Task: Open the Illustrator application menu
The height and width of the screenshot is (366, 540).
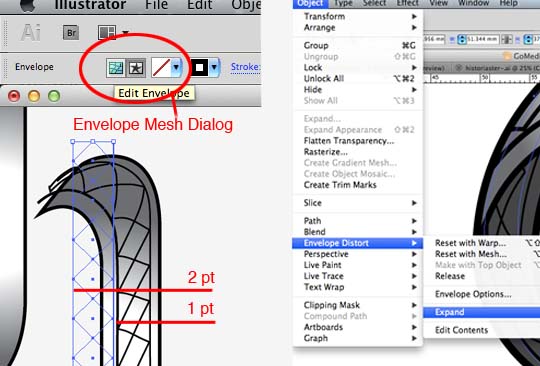Action: point(90,5)
